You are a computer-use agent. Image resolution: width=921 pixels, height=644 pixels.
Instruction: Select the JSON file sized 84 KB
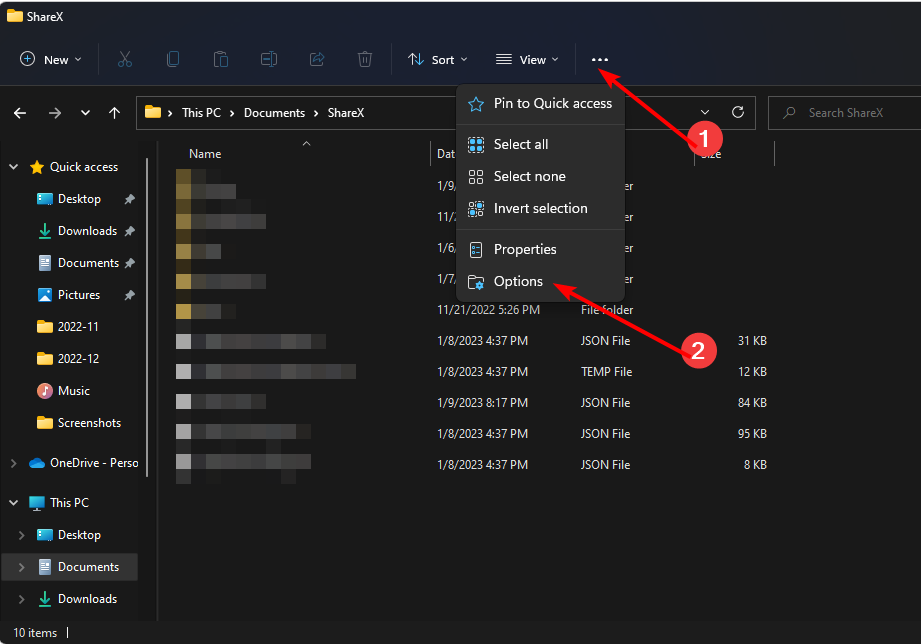[x=473, y=403]
